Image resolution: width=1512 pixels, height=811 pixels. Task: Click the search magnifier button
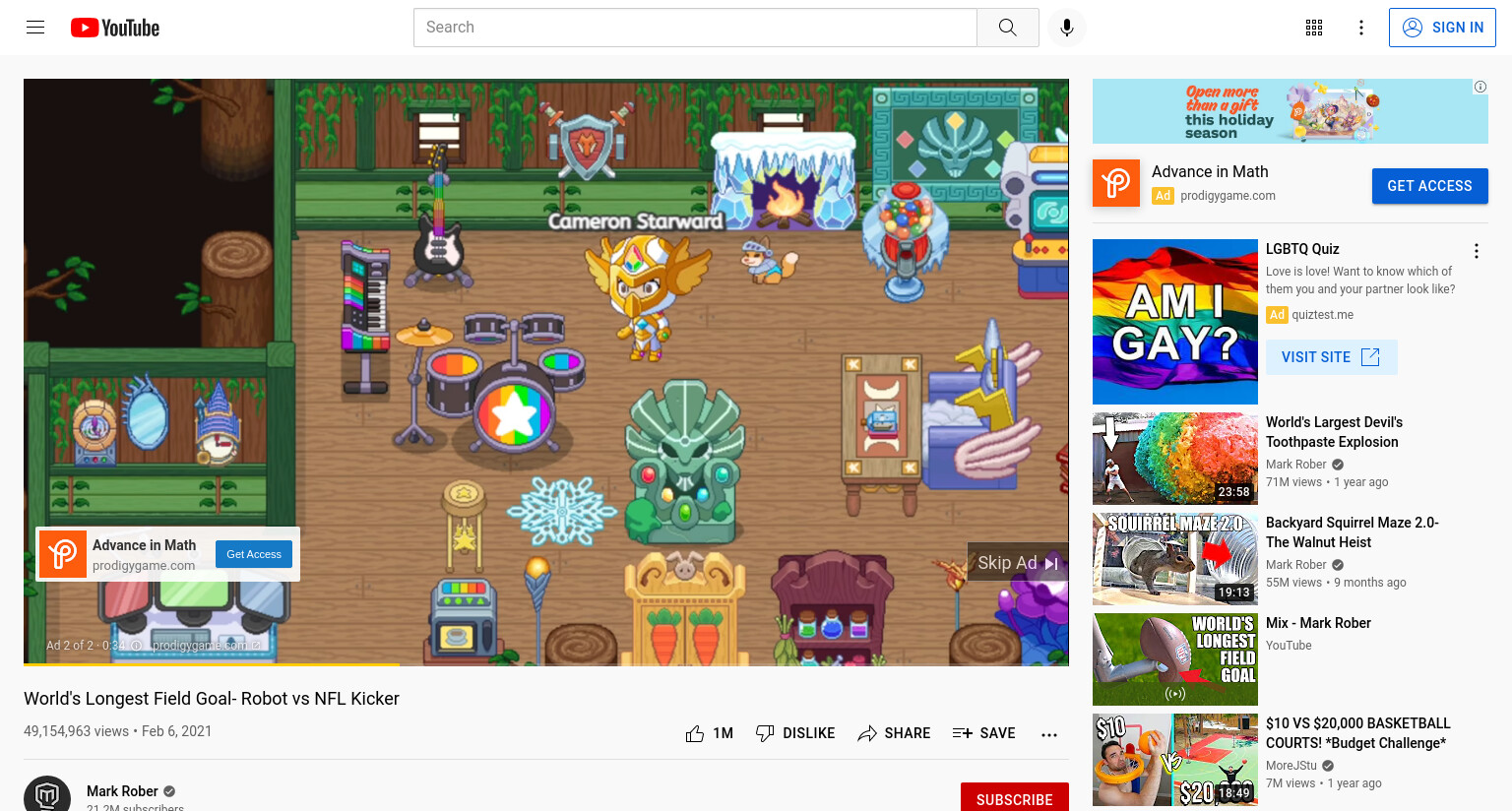click(1007, 28)
